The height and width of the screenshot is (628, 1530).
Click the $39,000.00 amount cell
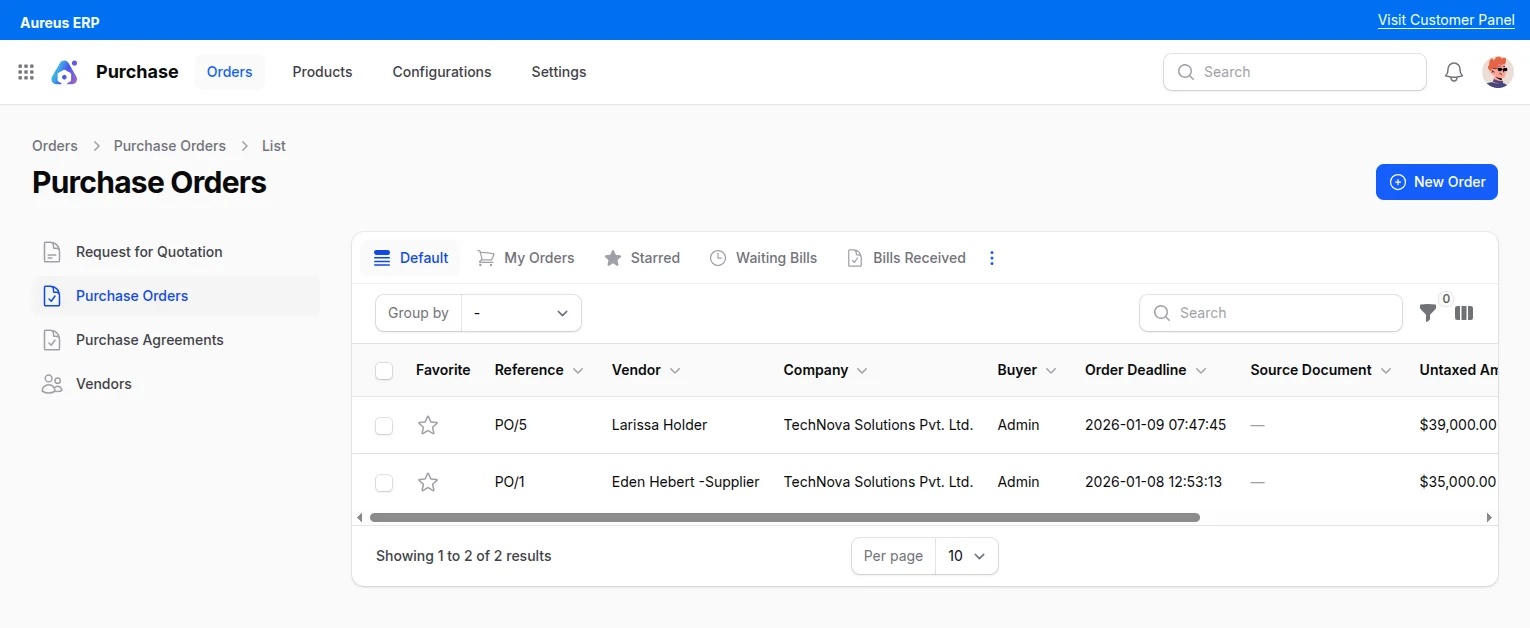click(x=1458, y=425)
